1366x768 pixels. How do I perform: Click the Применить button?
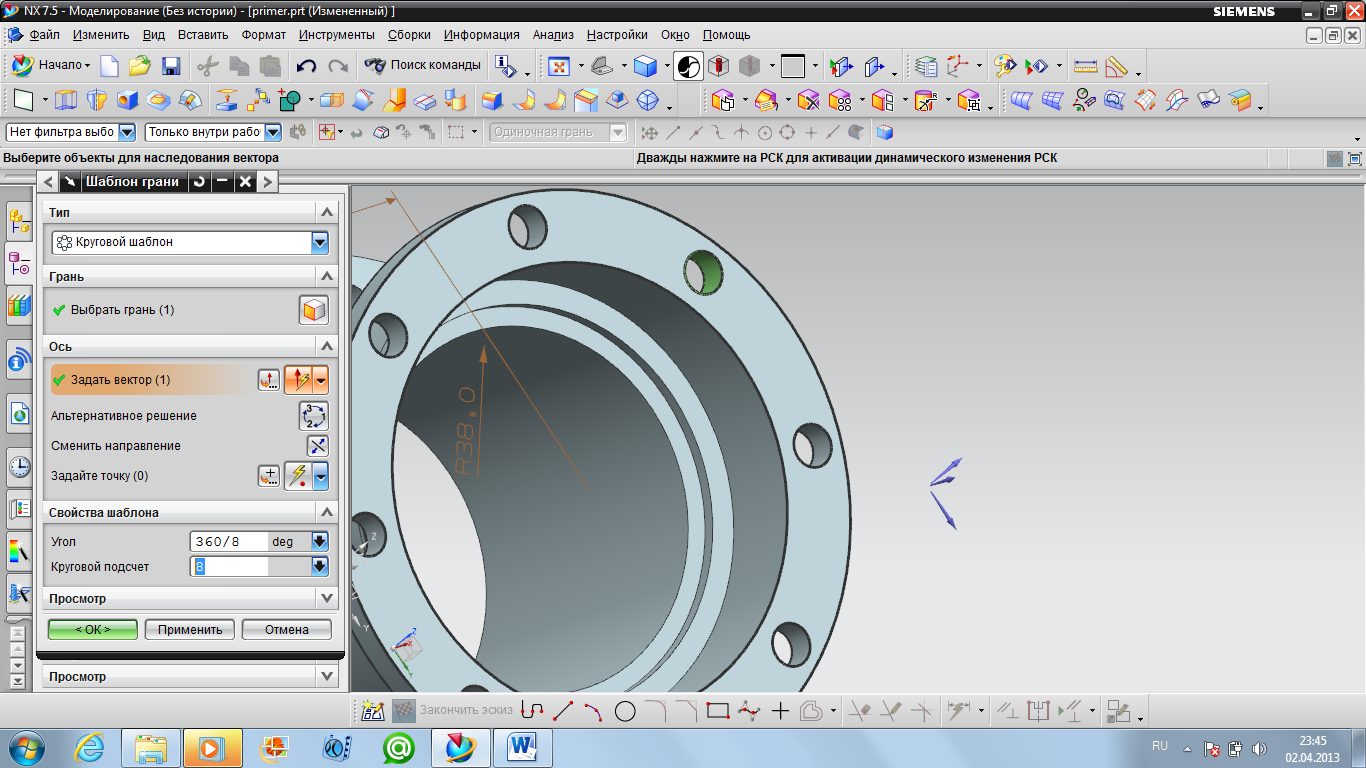coord(190,630)
